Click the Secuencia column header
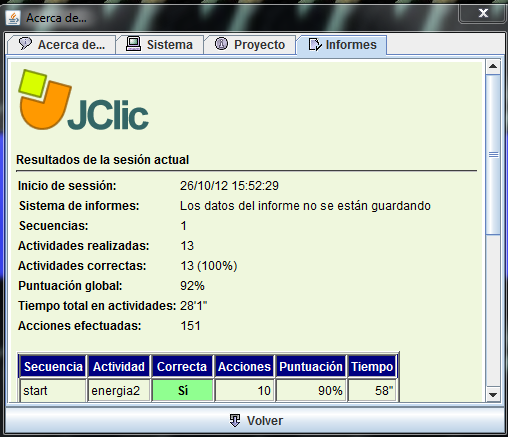Image resolution: width=508 pixels, height=437 pixels. (53, 367)
